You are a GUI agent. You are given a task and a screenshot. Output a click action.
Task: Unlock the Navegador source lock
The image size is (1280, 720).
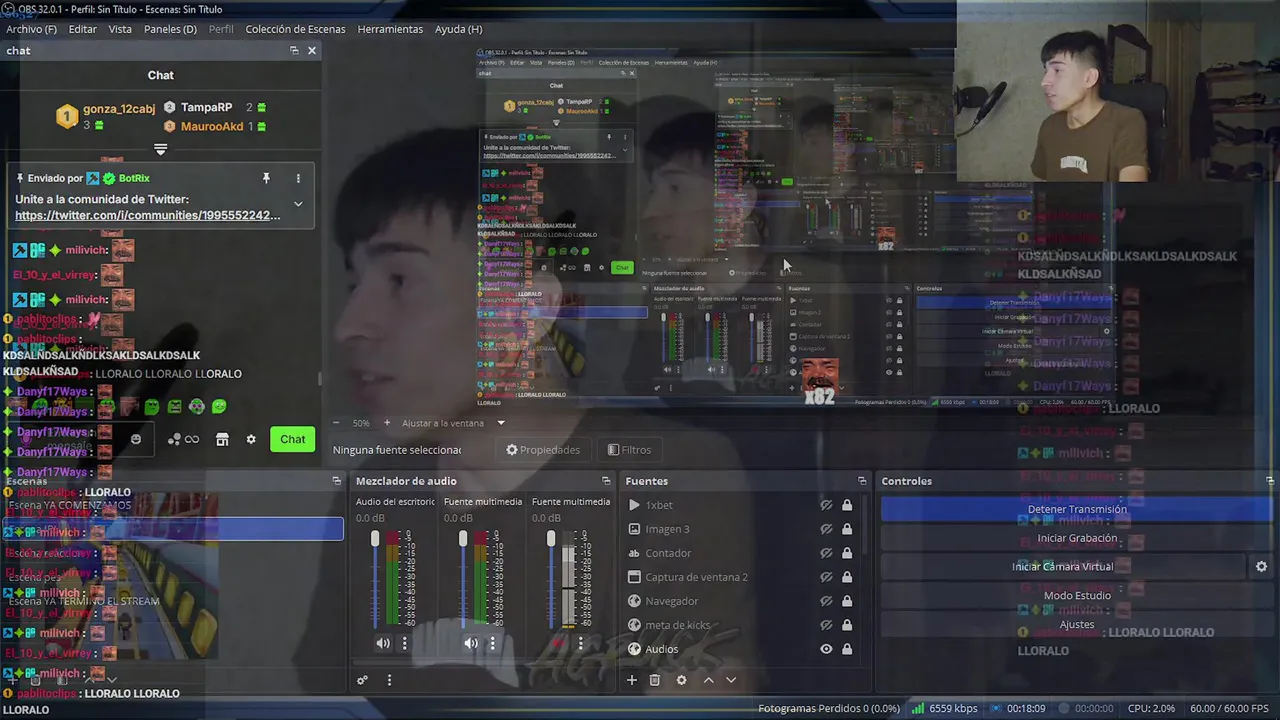pyautogui.click(x=847, y=601)
